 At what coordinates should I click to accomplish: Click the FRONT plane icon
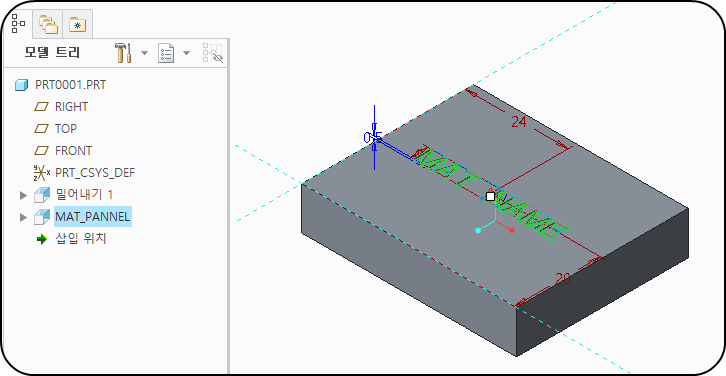click(x=42, y=150)
